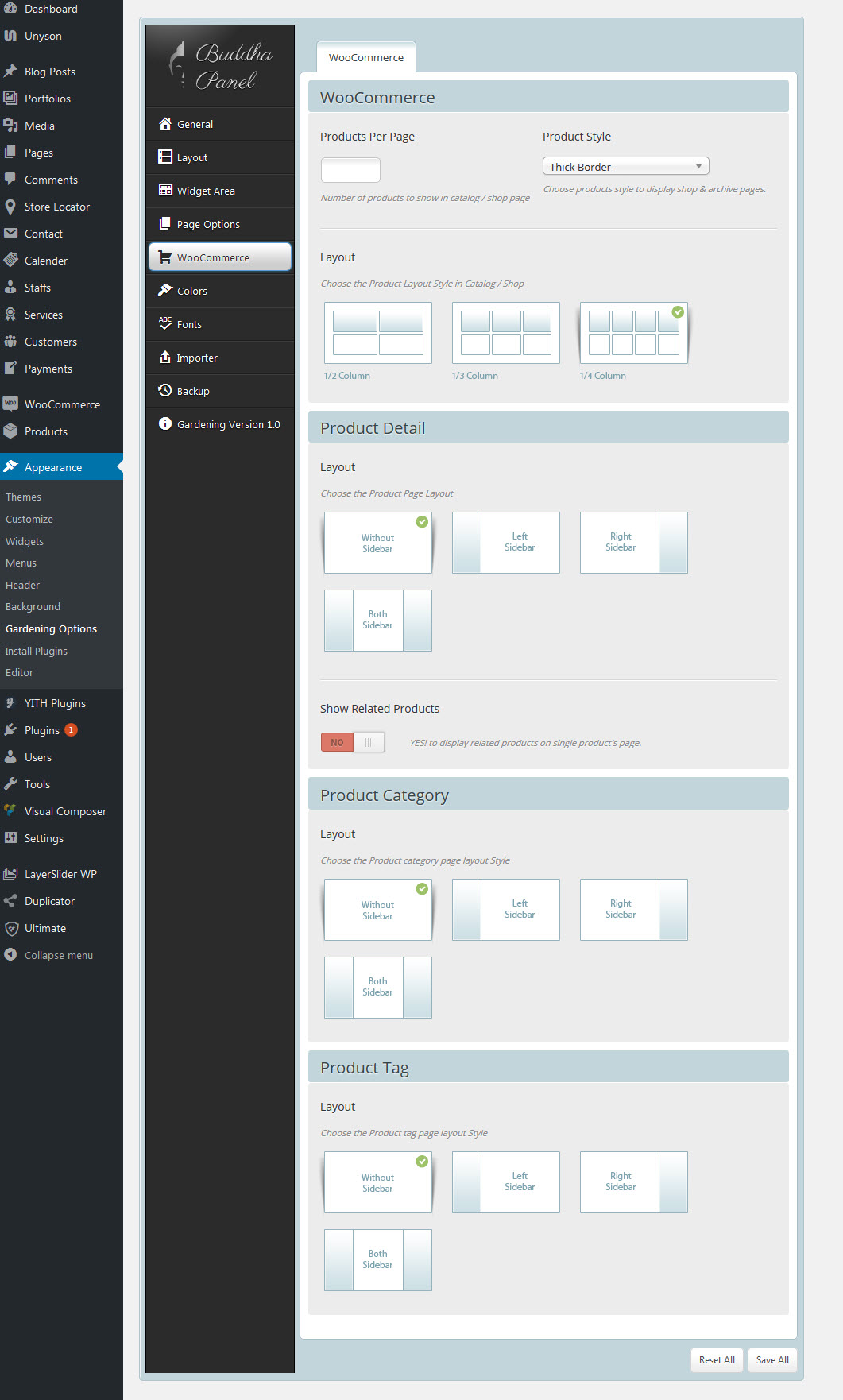Open Themes under Appearance
The height and width of the screenshot is (1400, 843).
coord(23,497)
